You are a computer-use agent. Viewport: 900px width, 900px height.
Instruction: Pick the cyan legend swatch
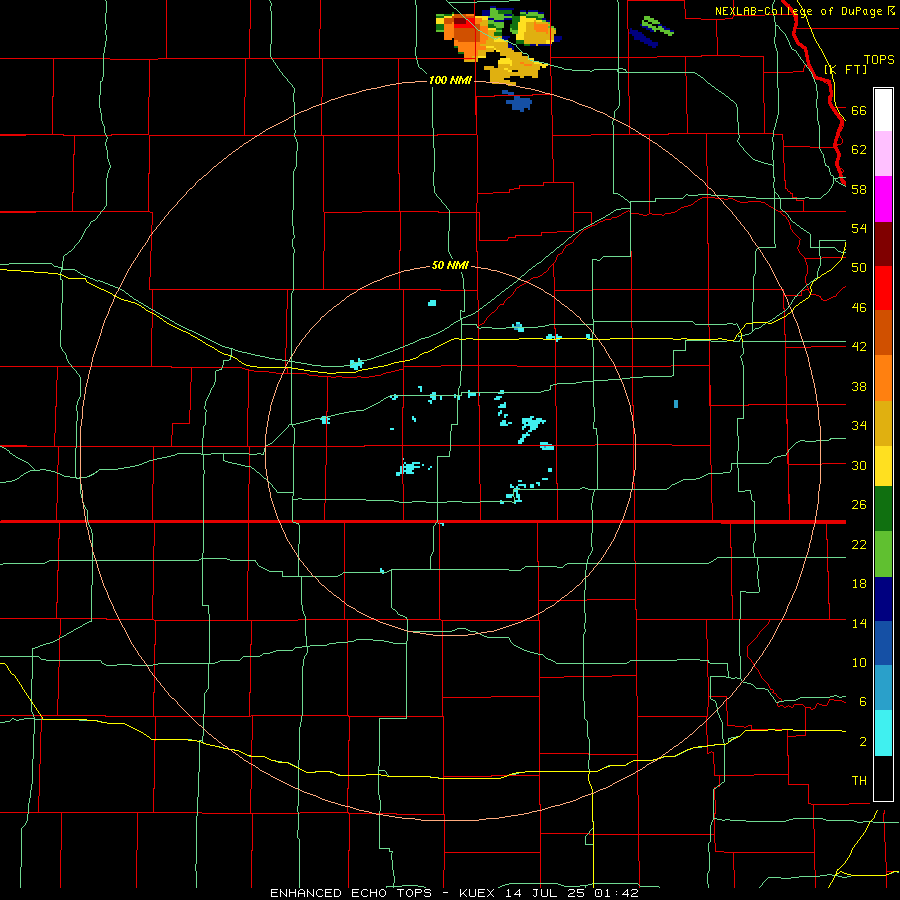click(x=883, y=733)
